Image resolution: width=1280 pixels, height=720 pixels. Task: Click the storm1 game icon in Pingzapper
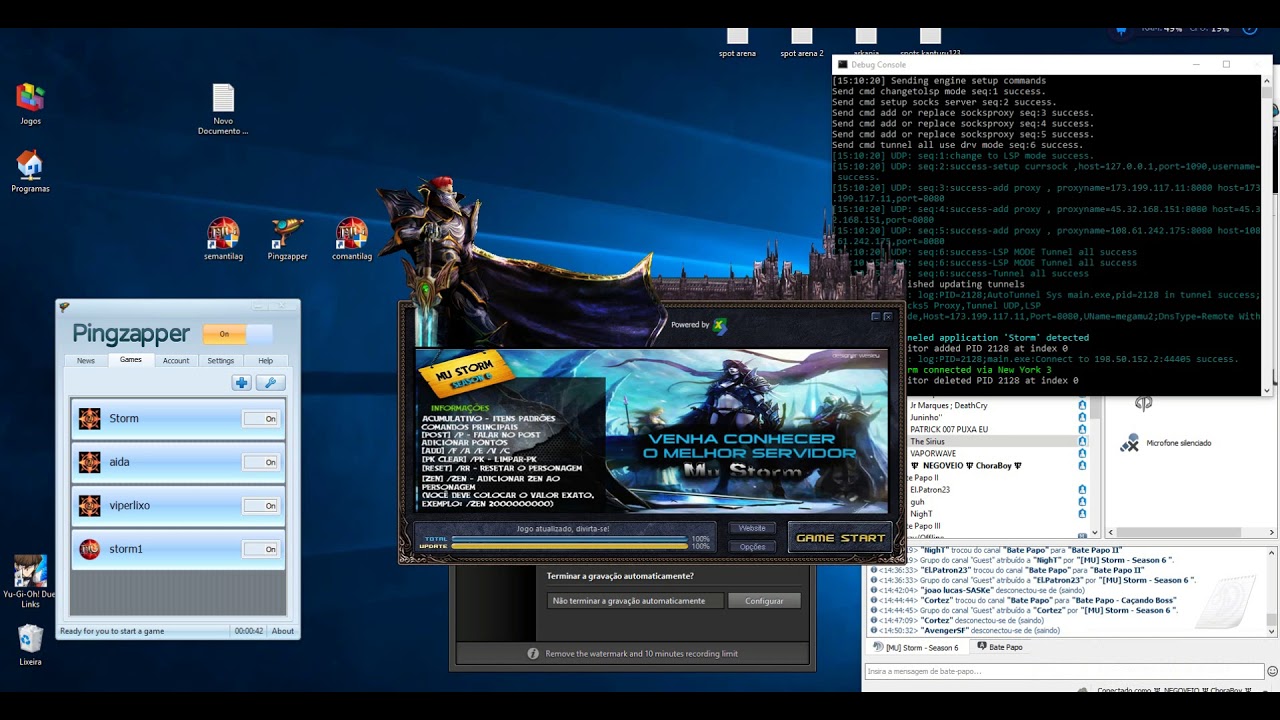click(90, 549)
